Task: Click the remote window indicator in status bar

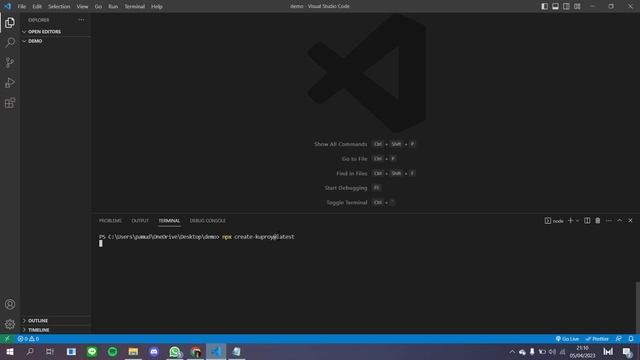Action: point(7,339)
